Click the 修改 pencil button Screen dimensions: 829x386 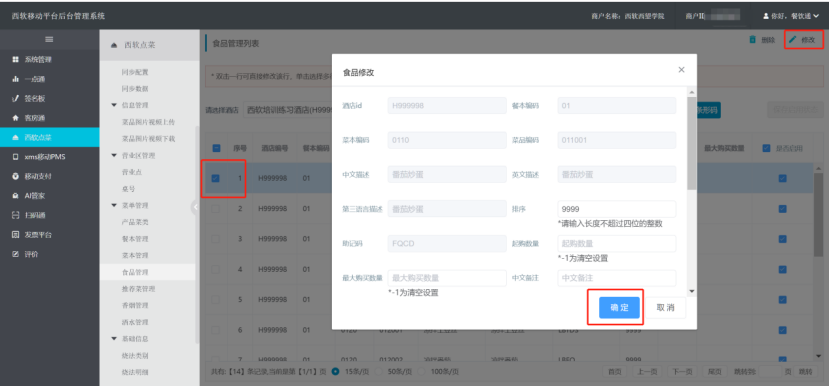803,40
